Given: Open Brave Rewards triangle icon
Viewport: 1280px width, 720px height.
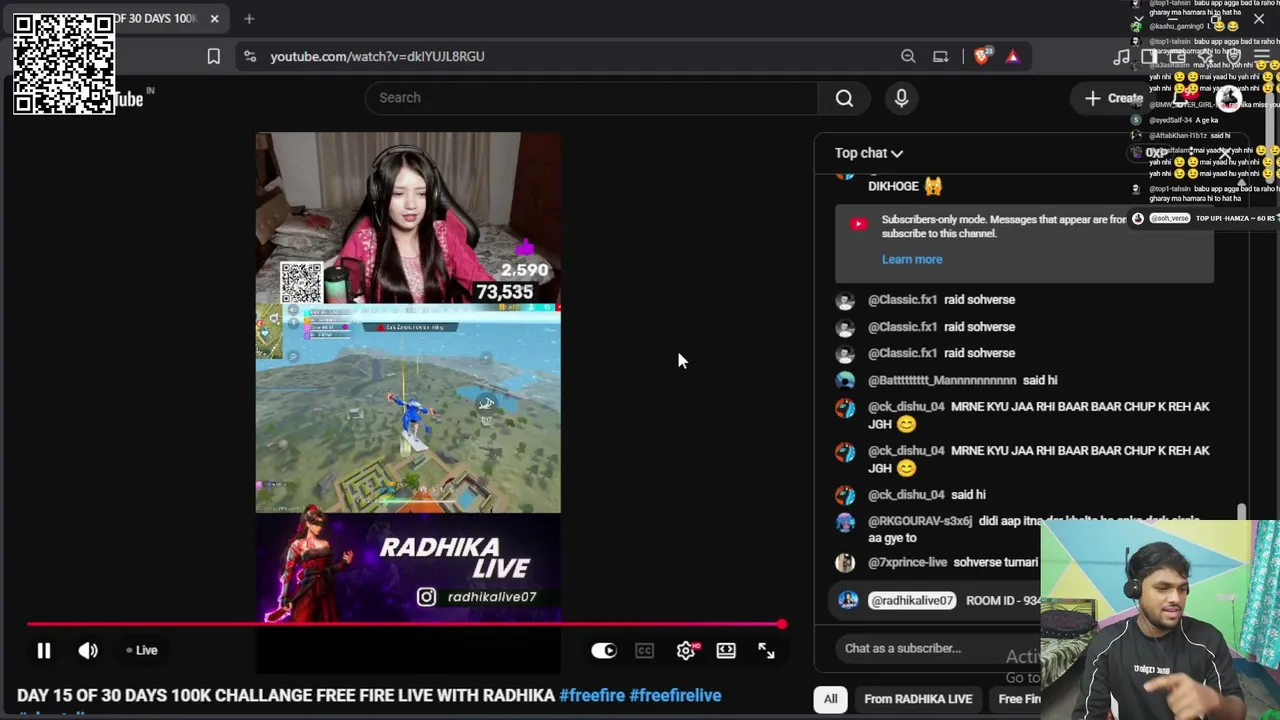Looking at the screenshot, I should click(x=1012, y=57).
